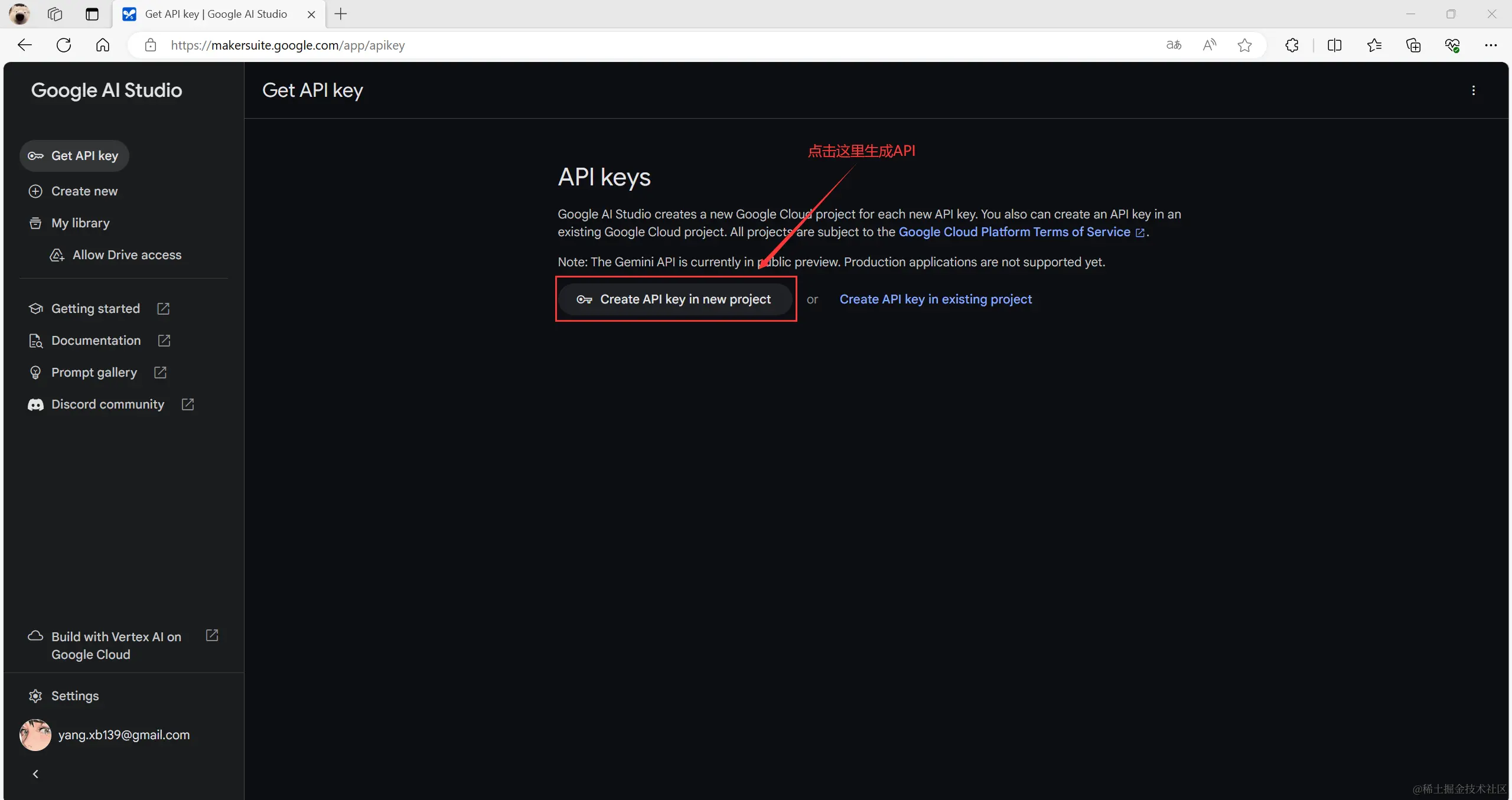Image resolution: width=1512 pixels, height=800 pixels.
Task: Collapse the sidebar with left chevron
Action: [x=35, y=774]
